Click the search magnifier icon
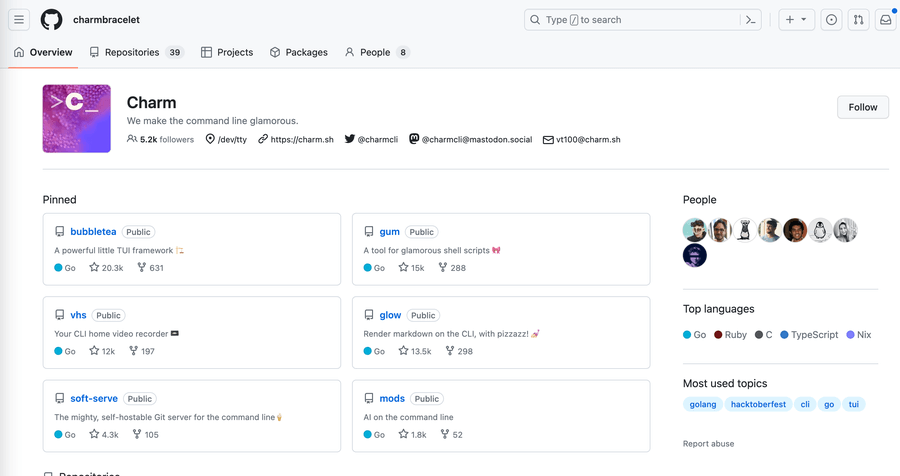 (x=535, y=20)
